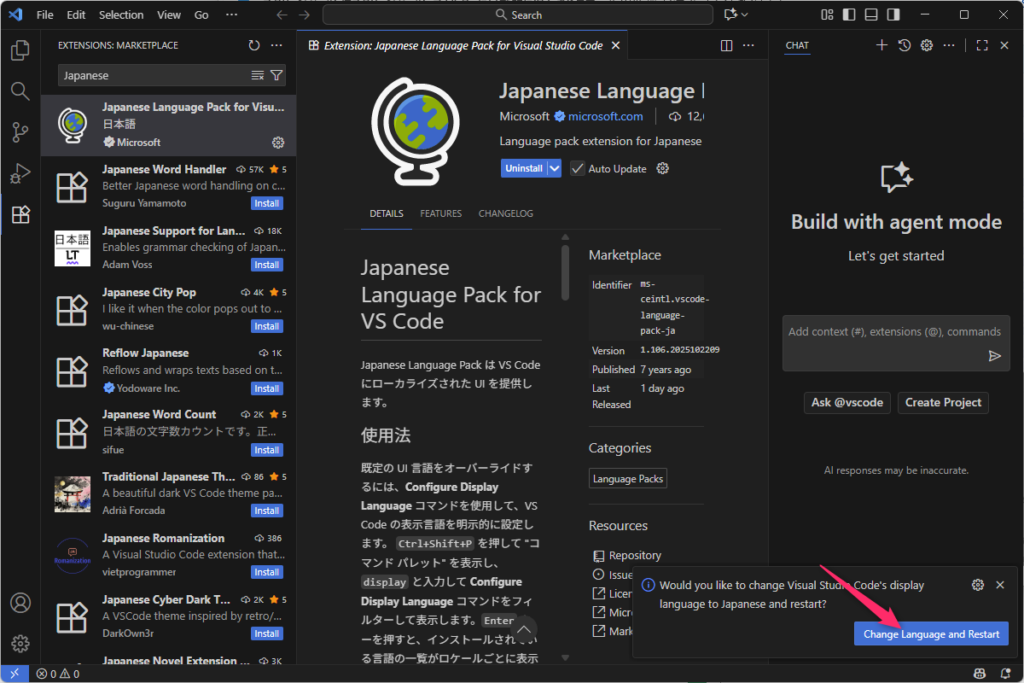Show chat history clock icon
This screenshot has width=1024, height=683.
pyautogui.click(x=904, y=45)
